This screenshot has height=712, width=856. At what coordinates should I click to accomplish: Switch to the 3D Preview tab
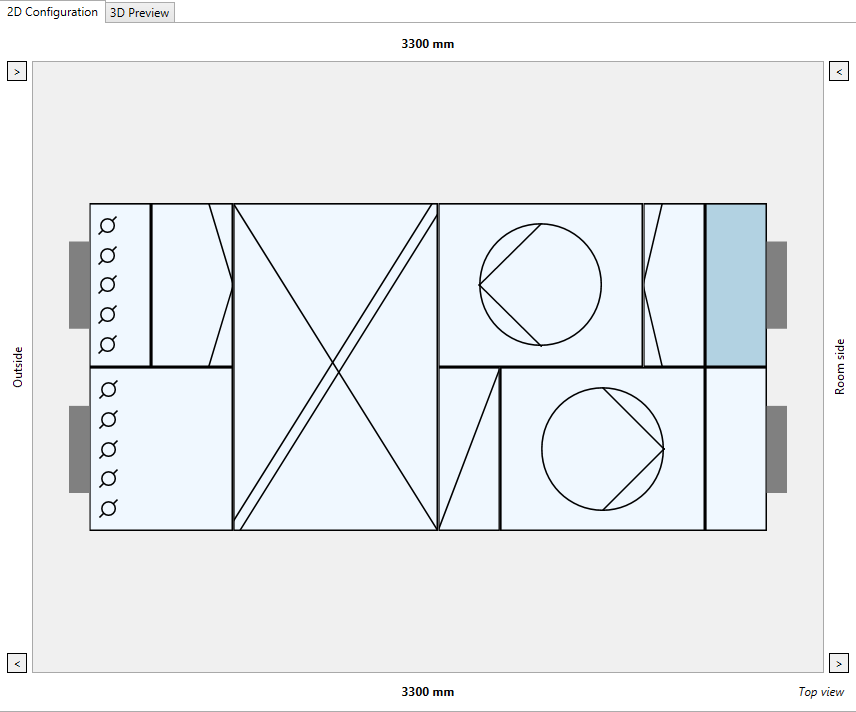click(140, 13)
